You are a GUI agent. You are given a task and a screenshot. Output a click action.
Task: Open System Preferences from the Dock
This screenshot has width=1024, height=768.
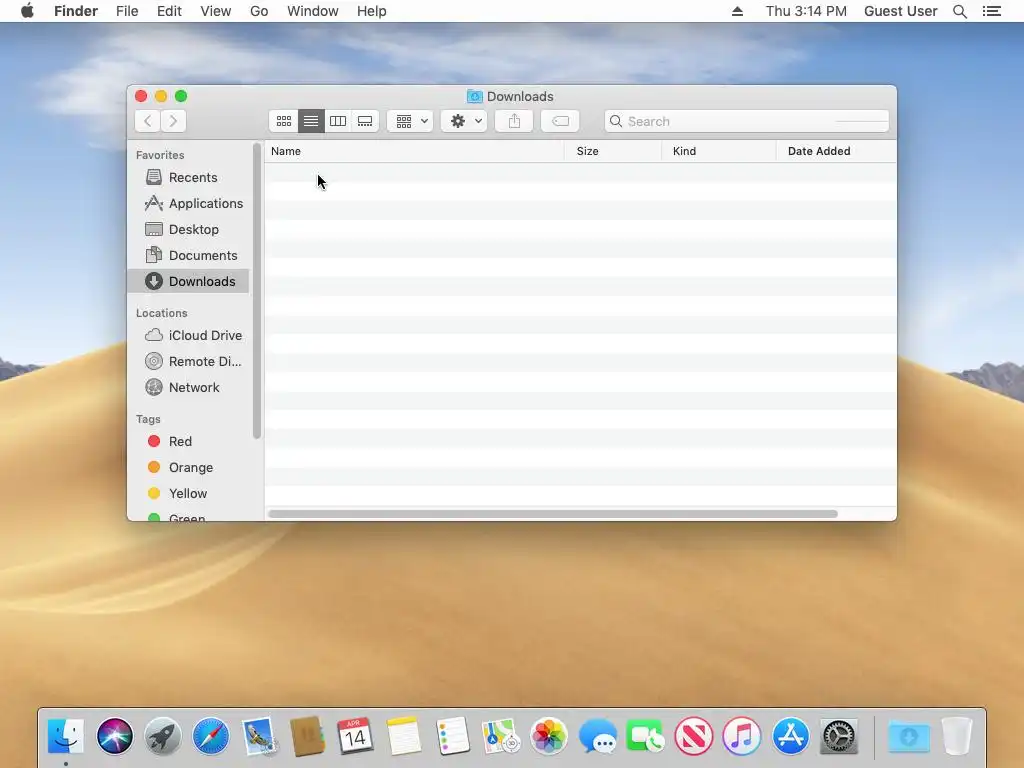(839, 736)
